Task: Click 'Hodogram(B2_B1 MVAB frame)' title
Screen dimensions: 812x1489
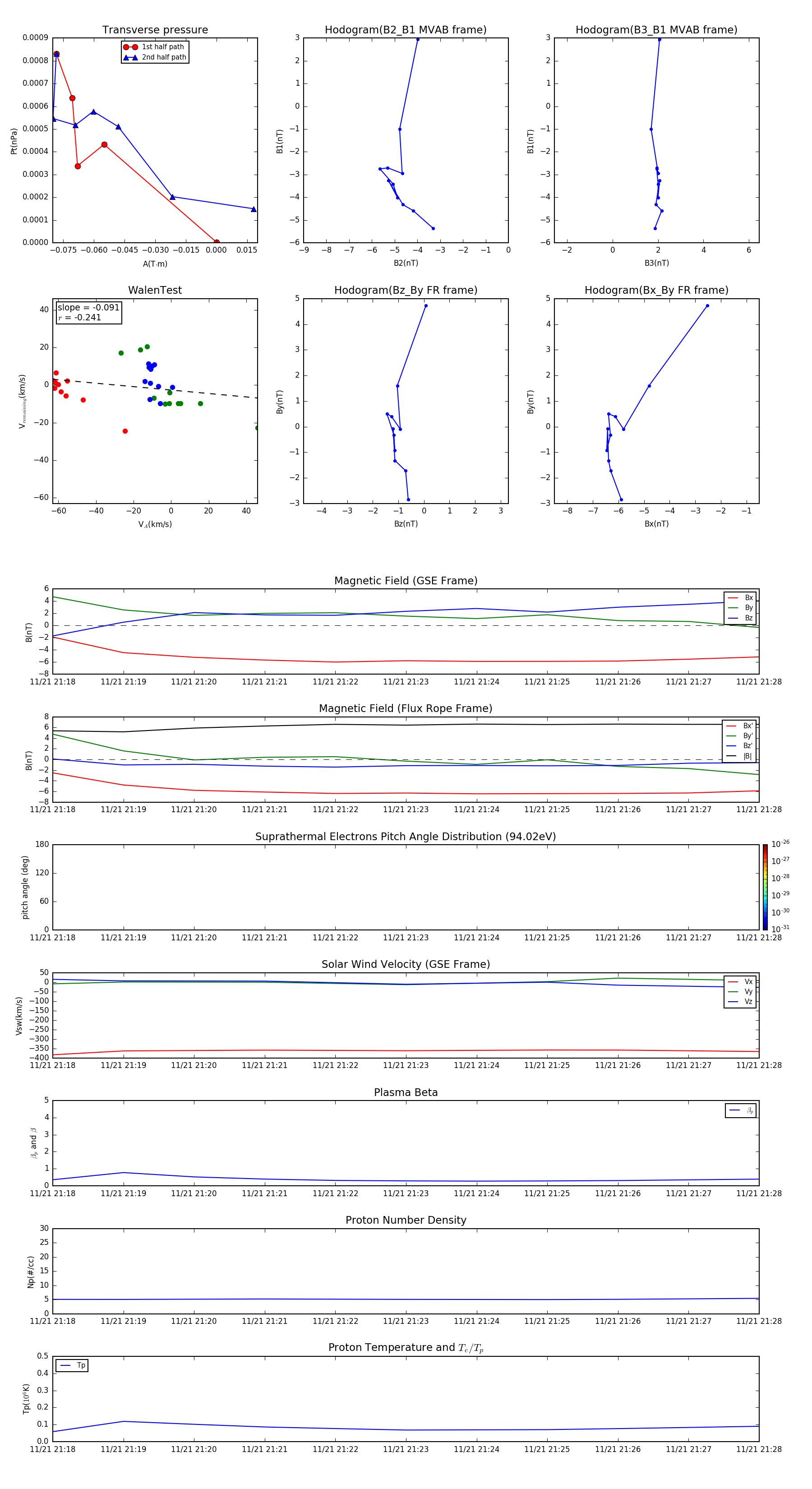Action: click(406, 30)
